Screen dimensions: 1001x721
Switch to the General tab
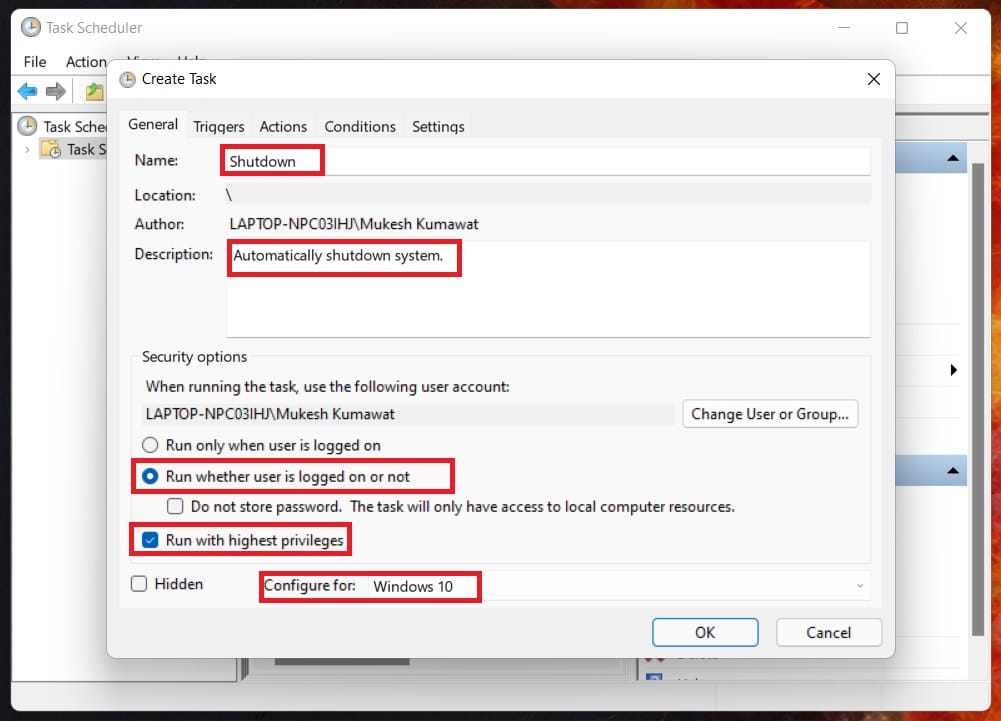(x=153, y=125)
